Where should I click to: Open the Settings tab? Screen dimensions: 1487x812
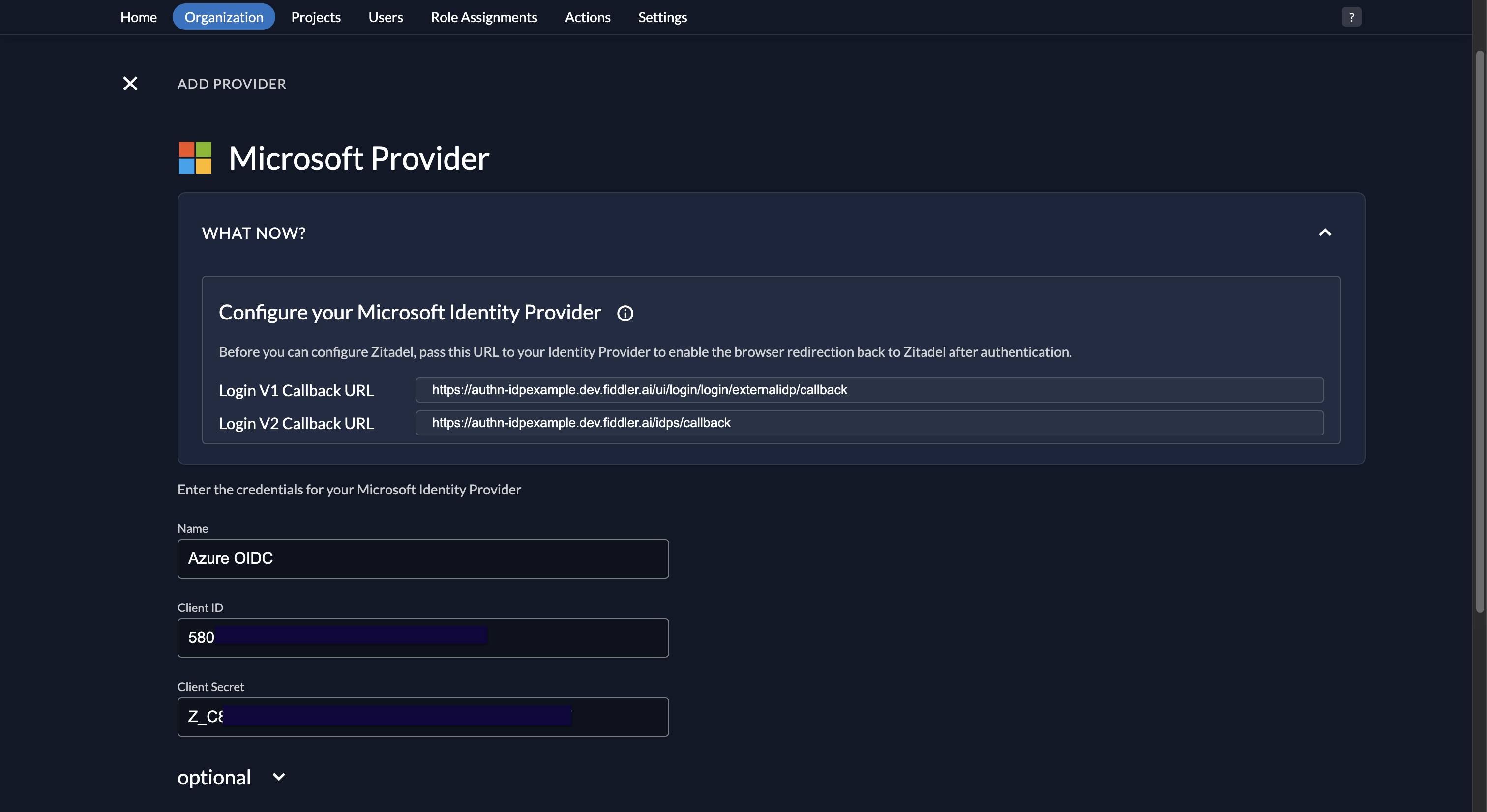point(662,17)
